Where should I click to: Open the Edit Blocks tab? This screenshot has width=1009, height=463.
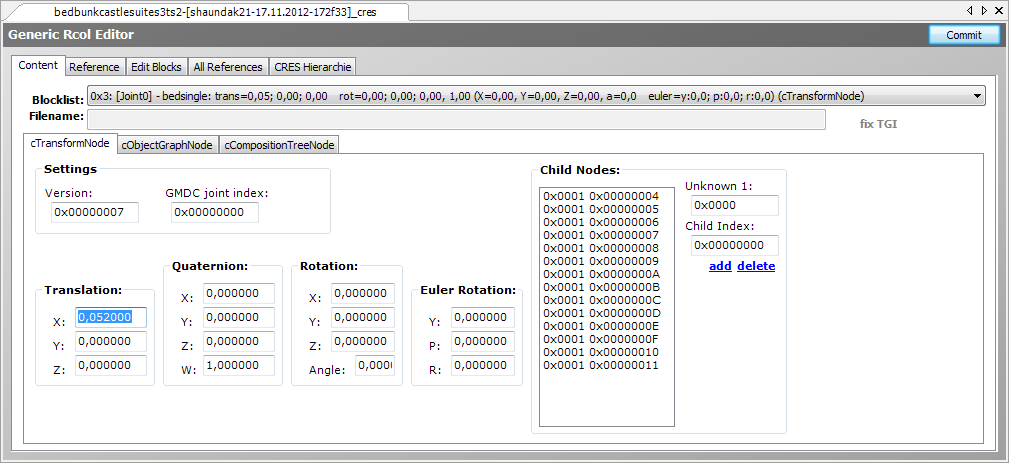point(156,67)
